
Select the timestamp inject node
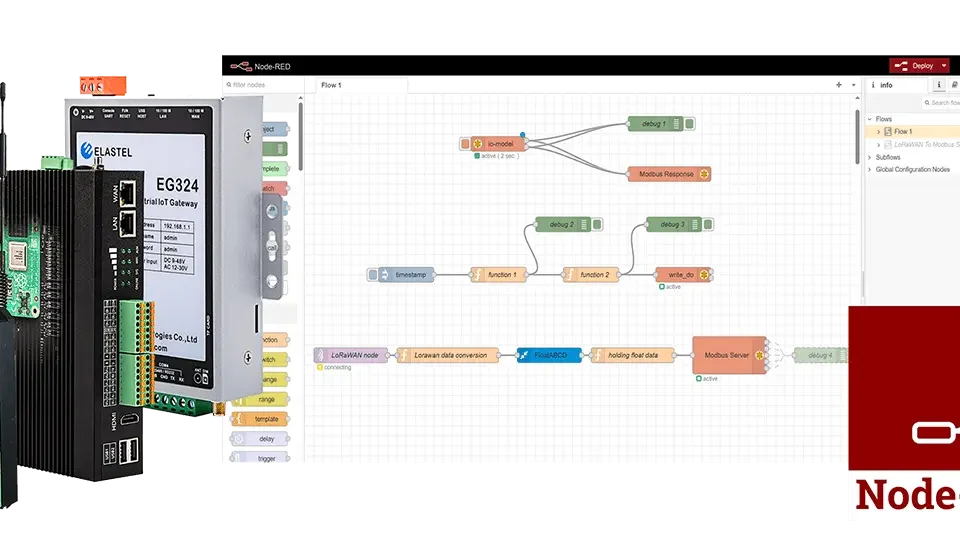406,275
